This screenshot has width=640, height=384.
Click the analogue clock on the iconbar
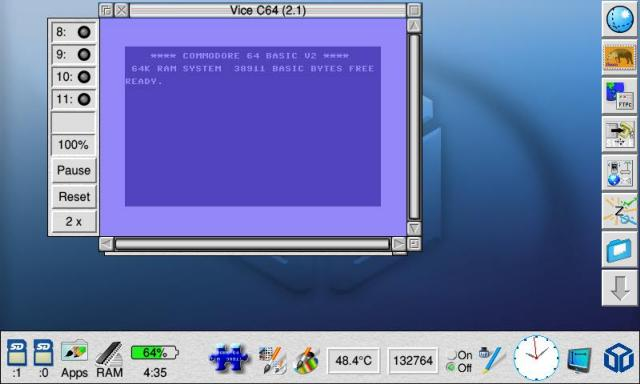click(x=536, y=358)
